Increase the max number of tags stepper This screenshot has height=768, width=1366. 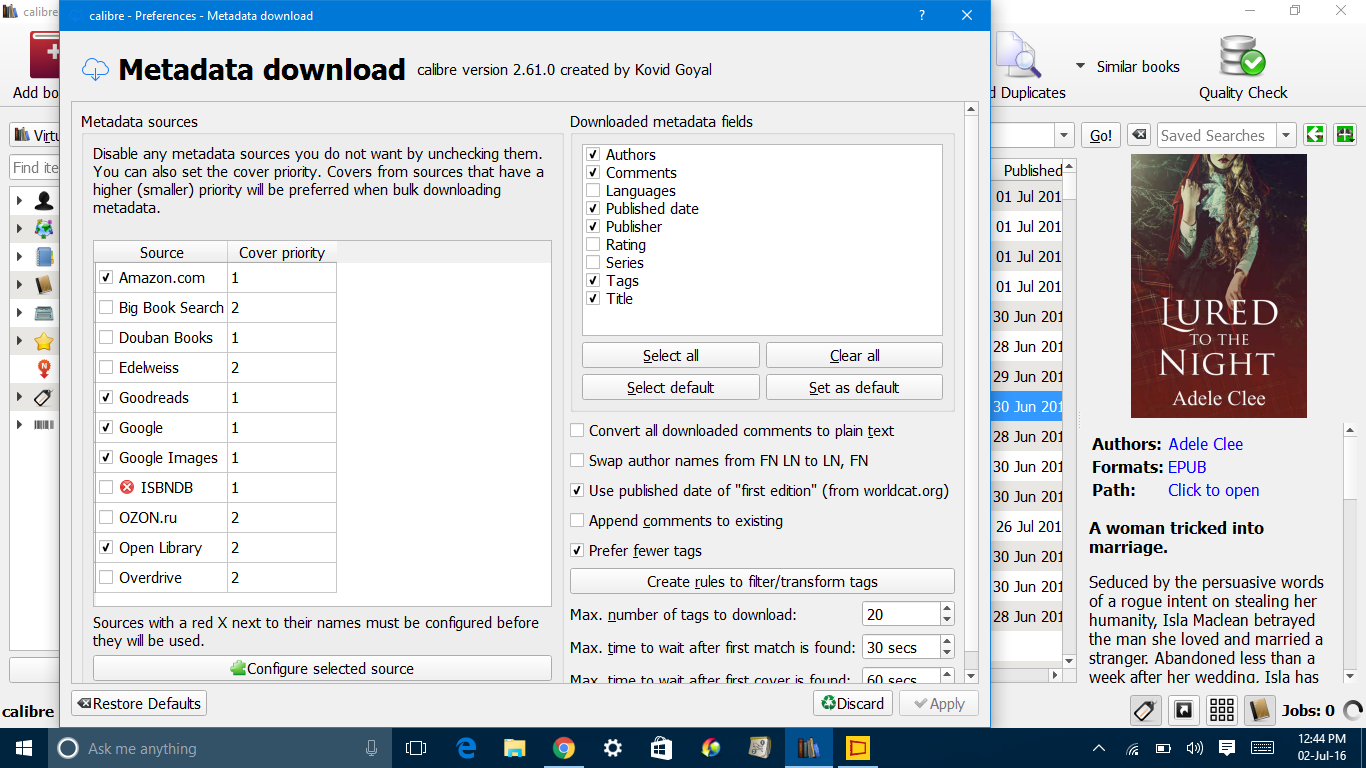click(x=947, y=609)
